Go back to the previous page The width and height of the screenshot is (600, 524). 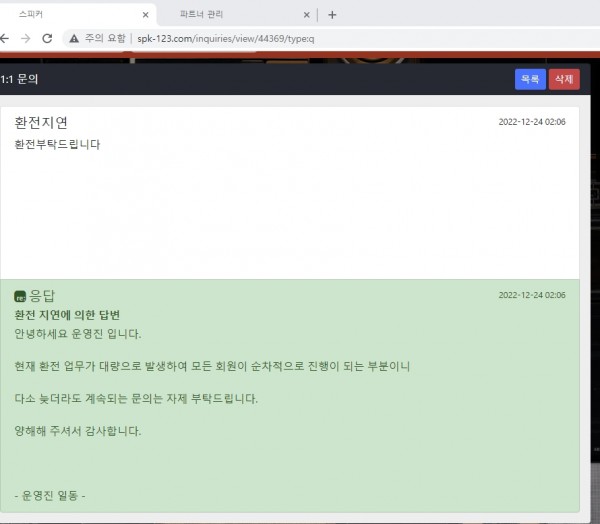click(4, 38)
